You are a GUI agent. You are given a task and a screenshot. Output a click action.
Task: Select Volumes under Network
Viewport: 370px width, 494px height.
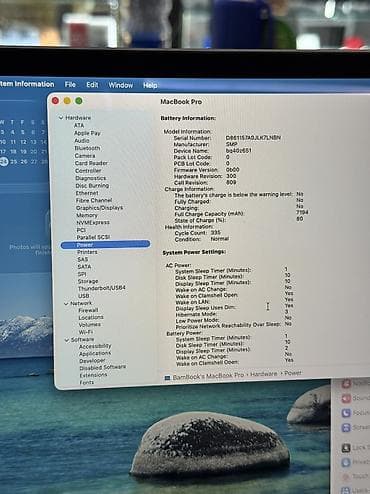[90, 325]
